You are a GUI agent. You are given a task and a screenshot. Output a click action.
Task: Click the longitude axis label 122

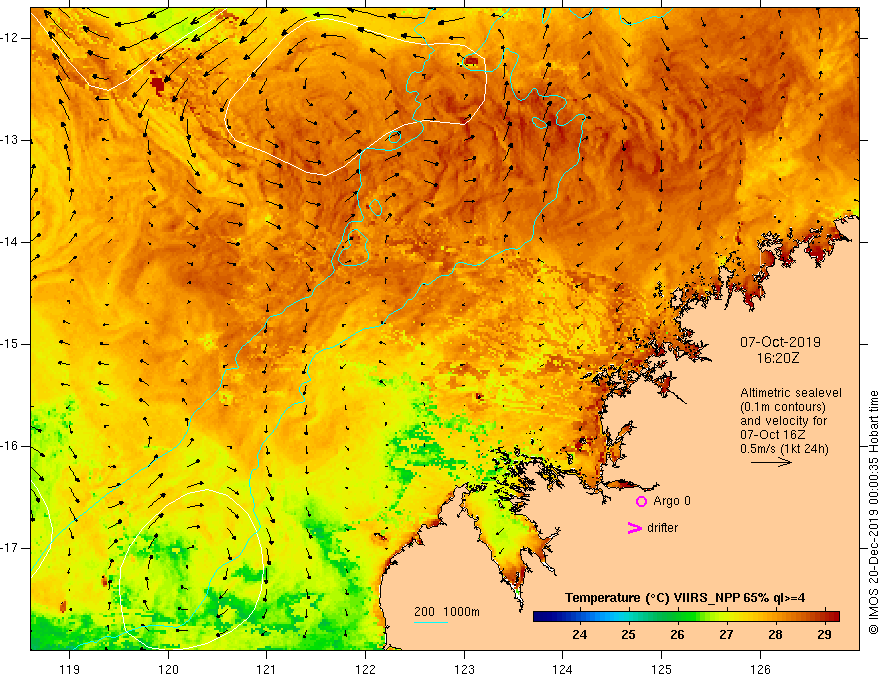pos(365,669)
